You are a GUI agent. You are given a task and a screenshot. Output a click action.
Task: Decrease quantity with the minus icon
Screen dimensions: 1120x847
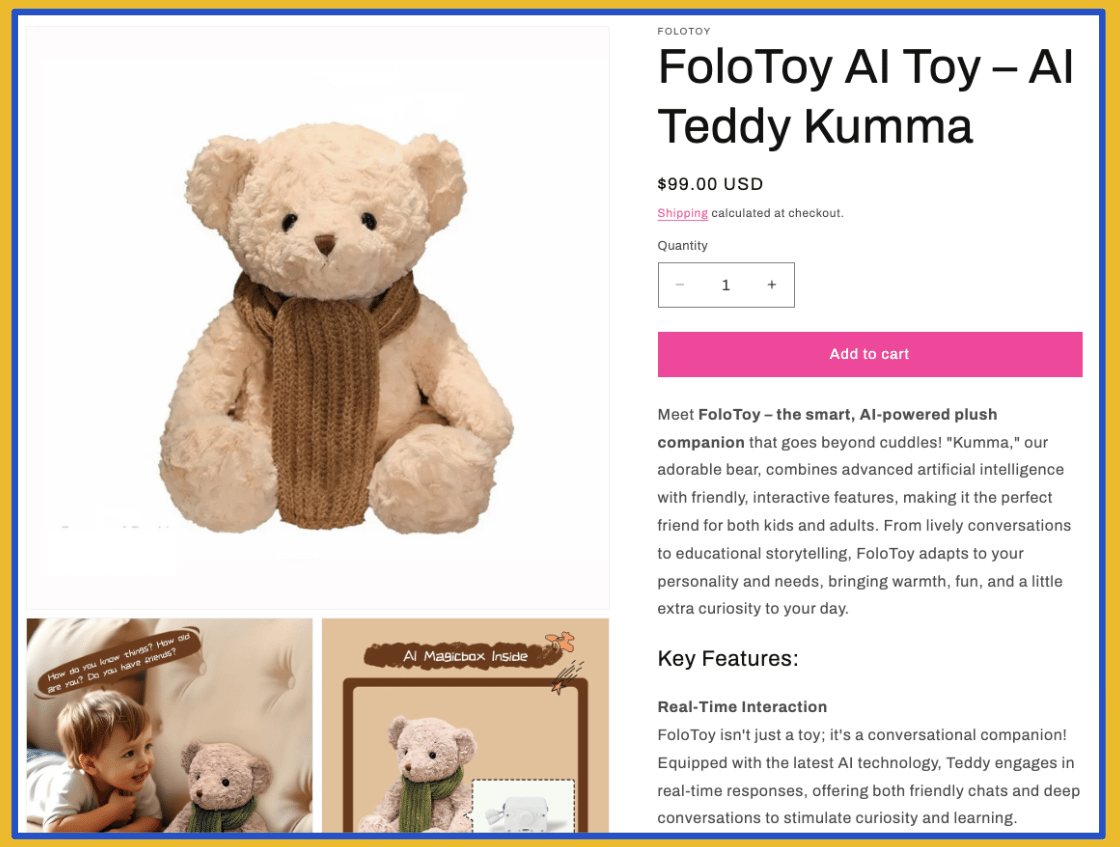(x=680, y=285)
